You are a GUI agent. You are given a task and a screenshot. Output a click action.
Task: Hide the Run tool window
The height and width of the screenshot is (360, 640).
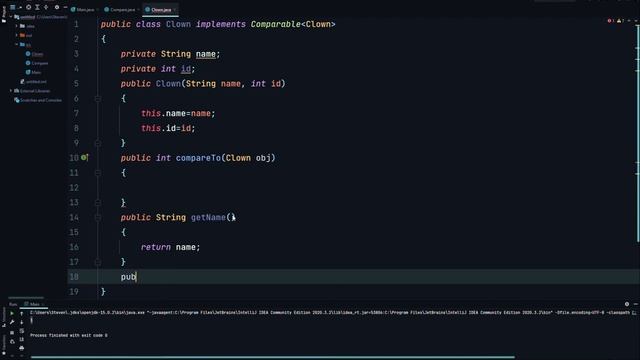[x=636, y=304]
